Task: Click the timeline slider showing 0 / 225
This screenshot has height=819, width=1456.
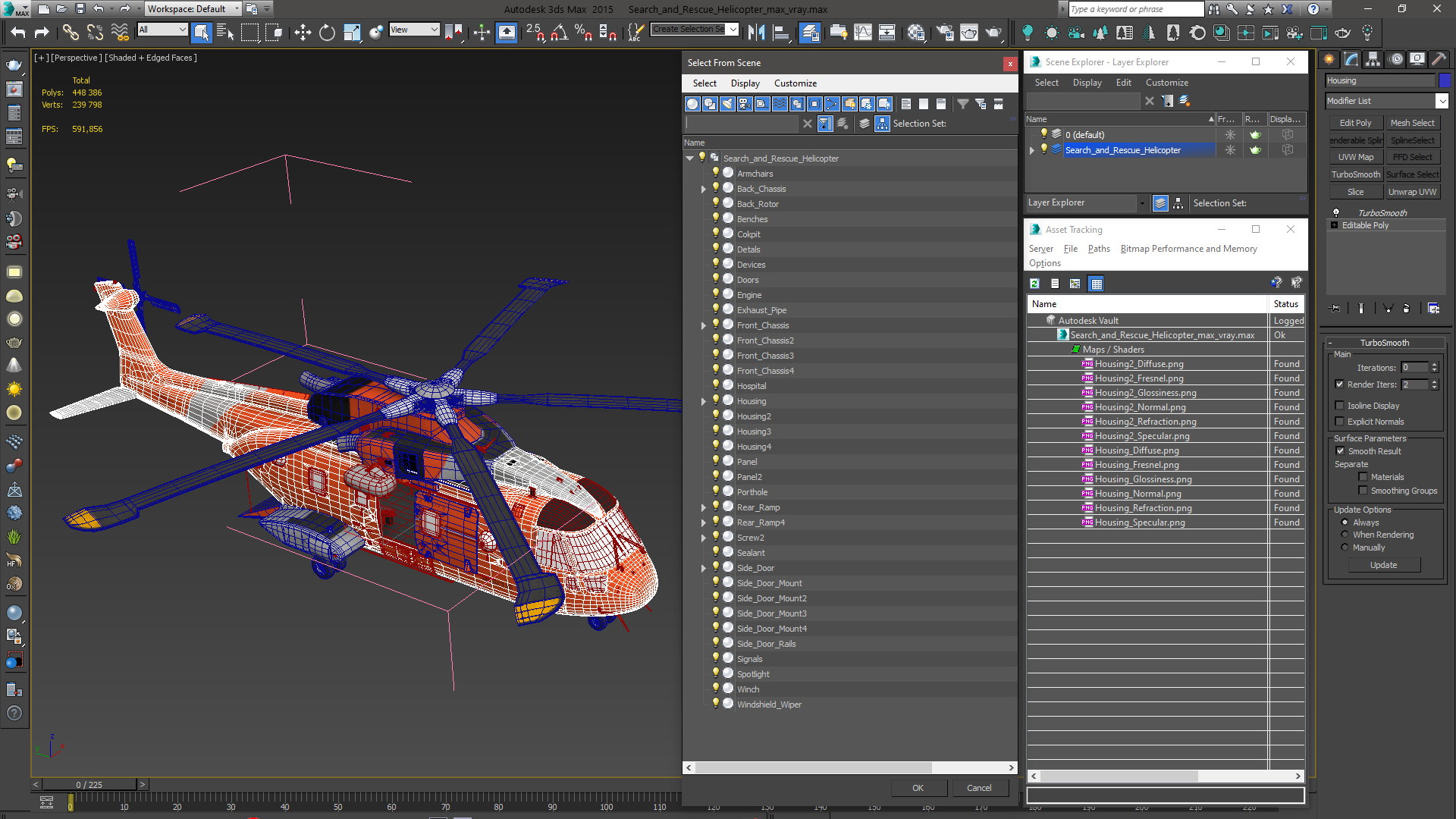Action: (89, 785)
